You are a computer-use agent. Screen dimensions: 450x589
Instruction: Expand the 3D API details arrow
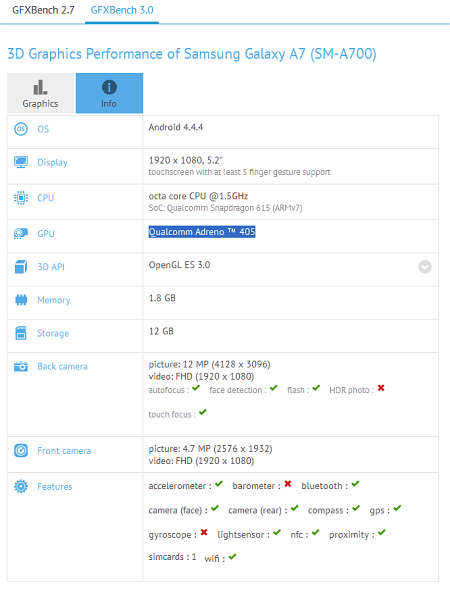[425, 267]
